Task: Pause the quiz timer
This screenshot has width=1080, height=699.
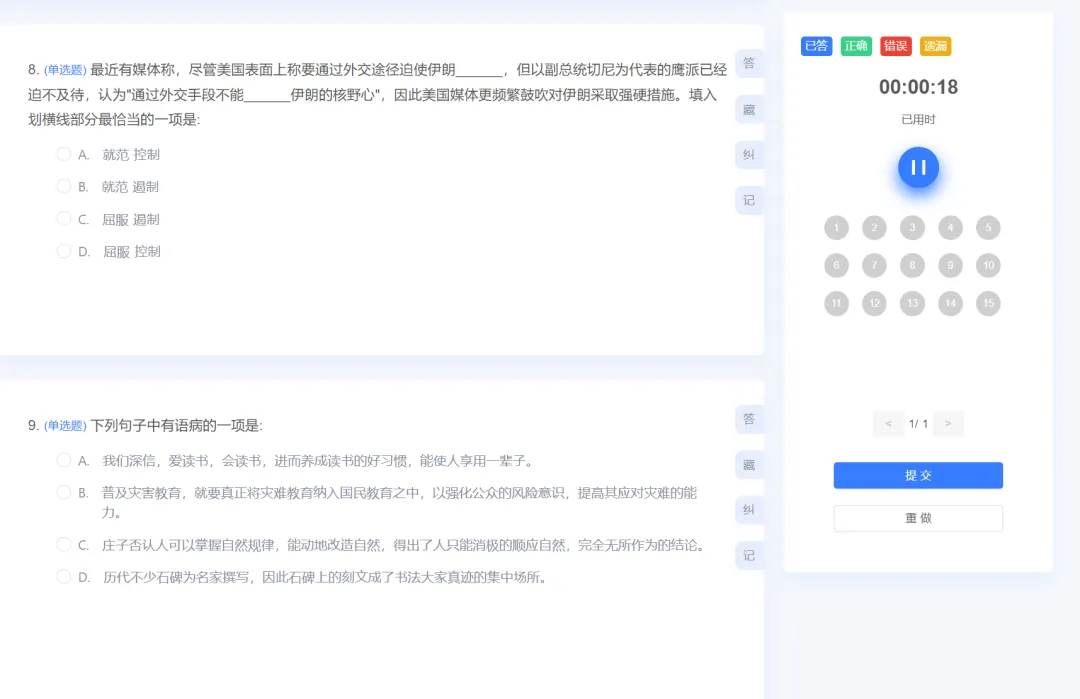Action: 918,167
